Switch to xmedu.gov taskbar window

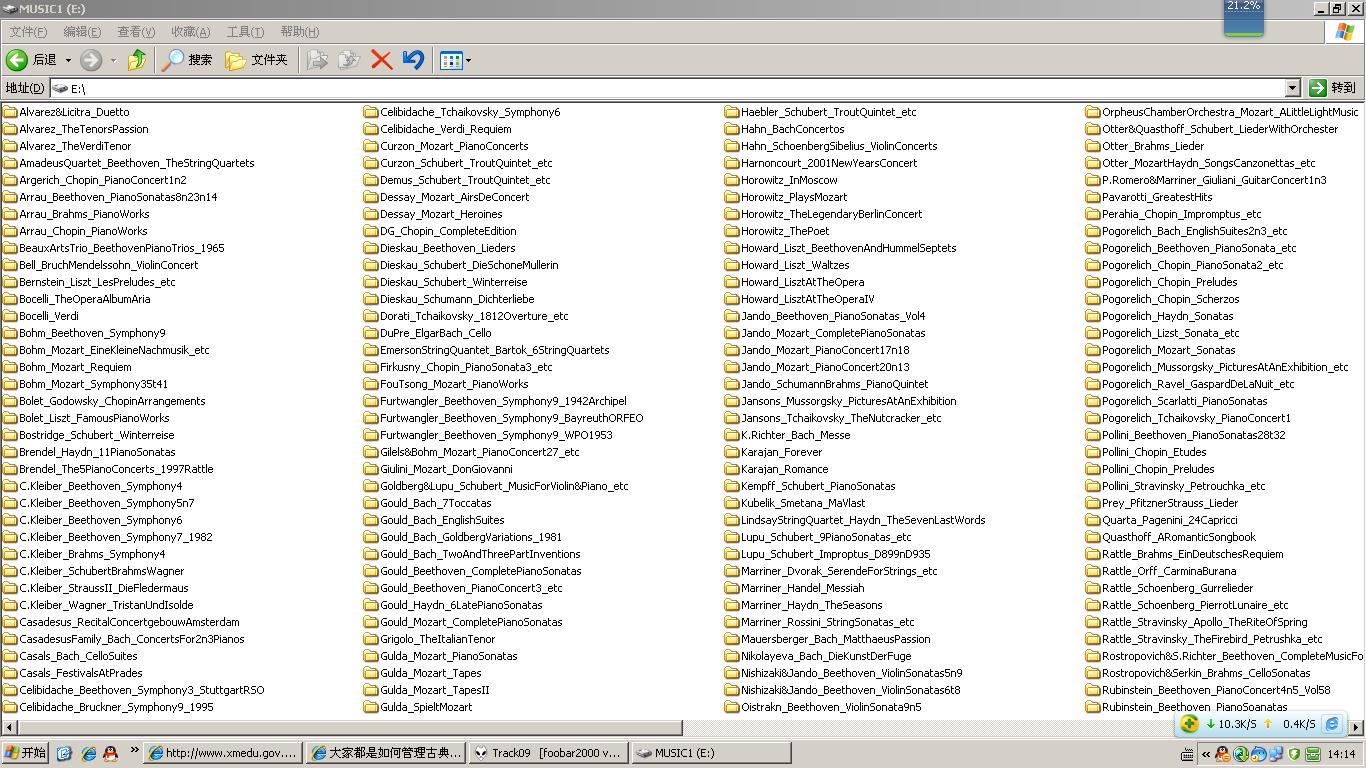point(223,753)
